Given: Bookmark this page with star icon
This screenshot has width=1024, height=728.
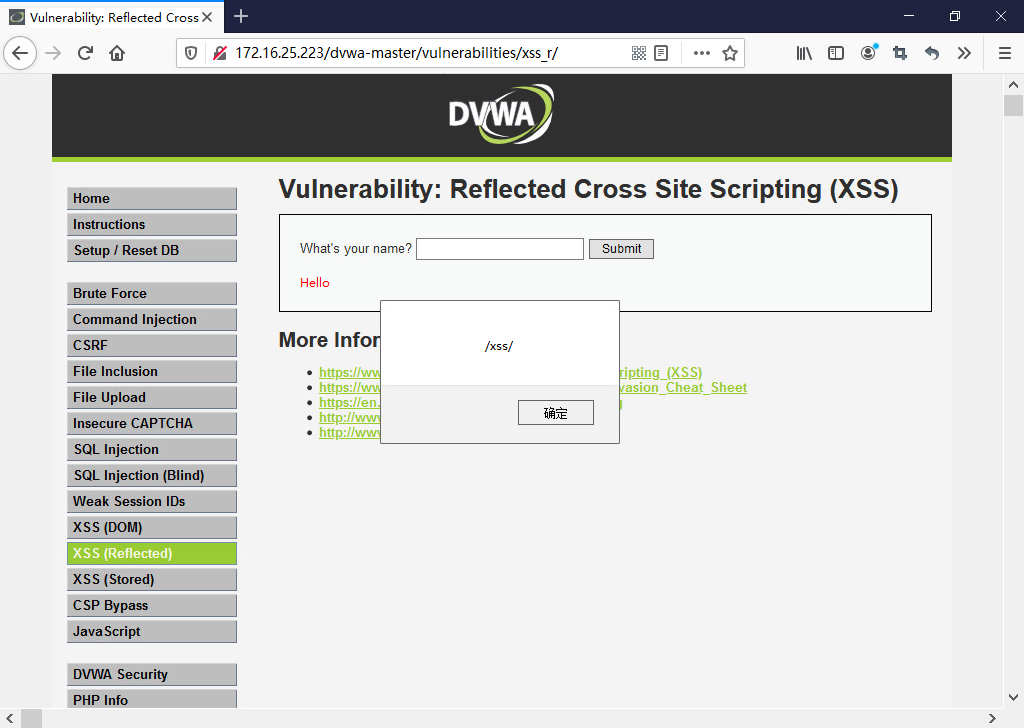Looking at the screenshot, I should tap(729, 53).
